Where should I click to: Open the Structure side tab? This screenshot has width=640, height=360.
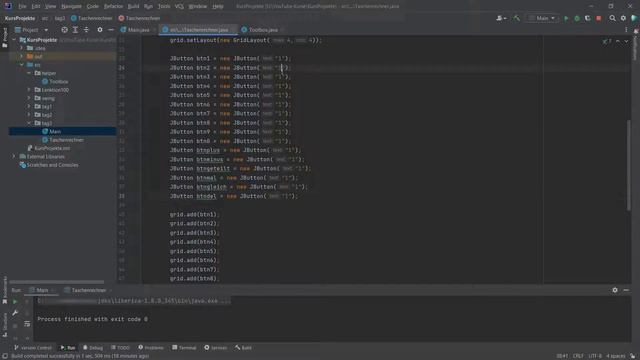[x=4, y=324]
